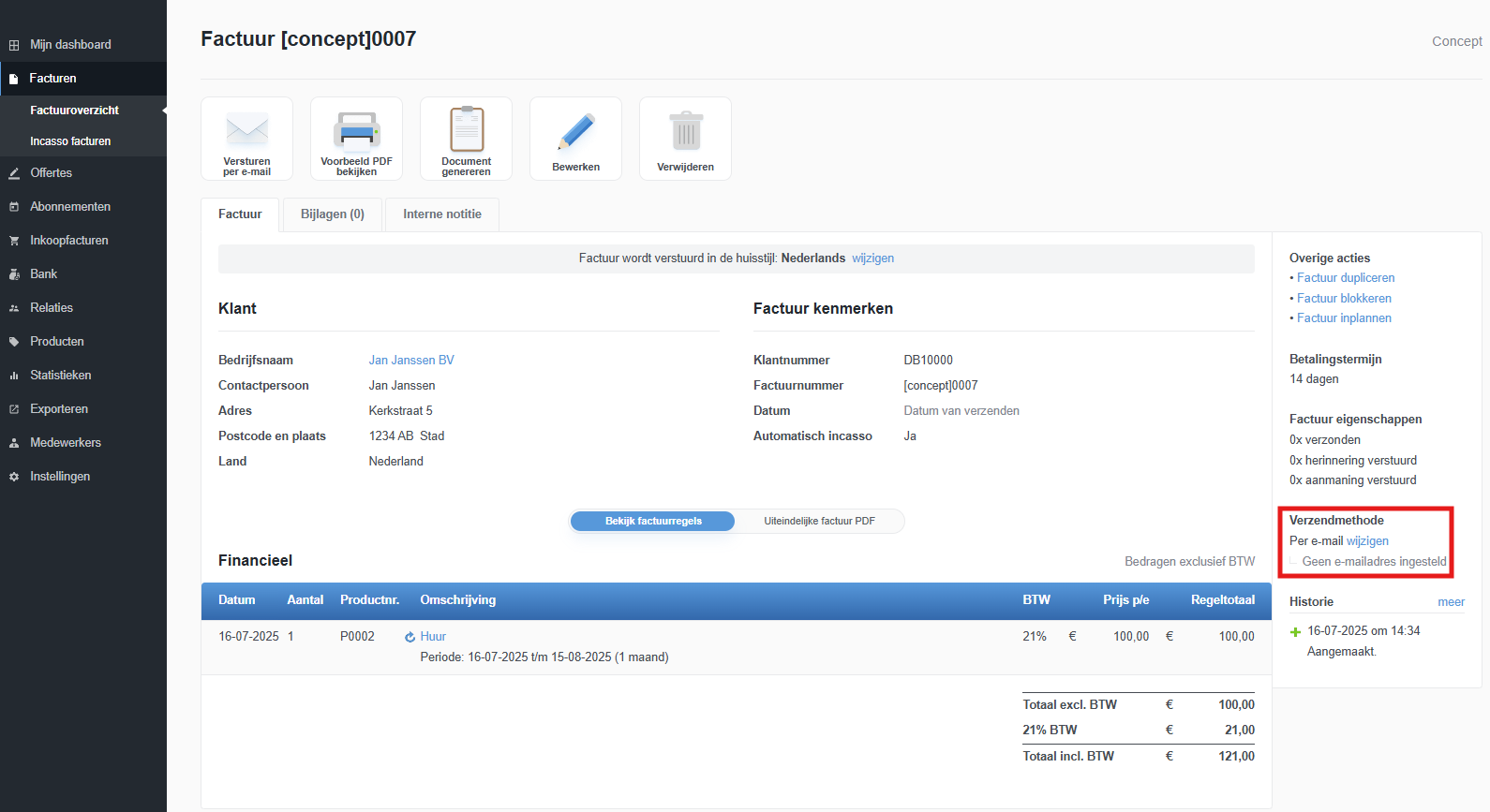
Task: Open the Jan Janssen BV customer link
Action: (411, 361)
